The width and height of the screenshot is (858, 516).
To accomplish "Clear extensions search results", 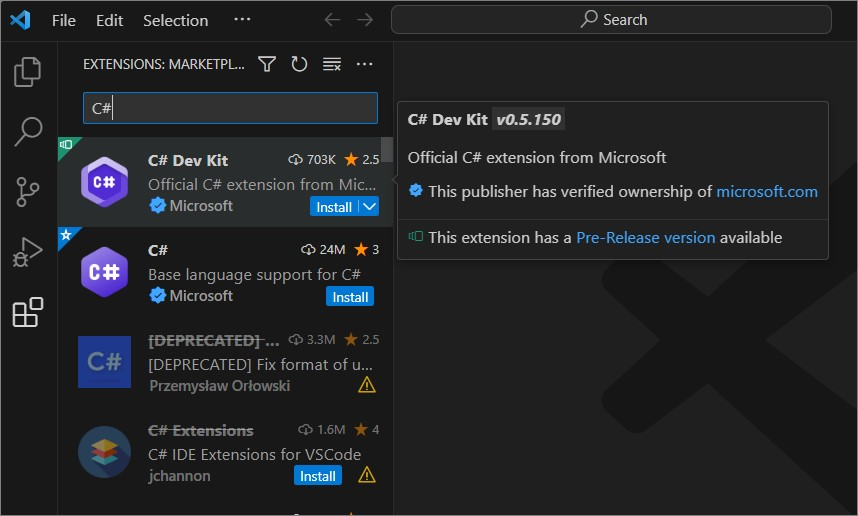I will coord(332,64).
